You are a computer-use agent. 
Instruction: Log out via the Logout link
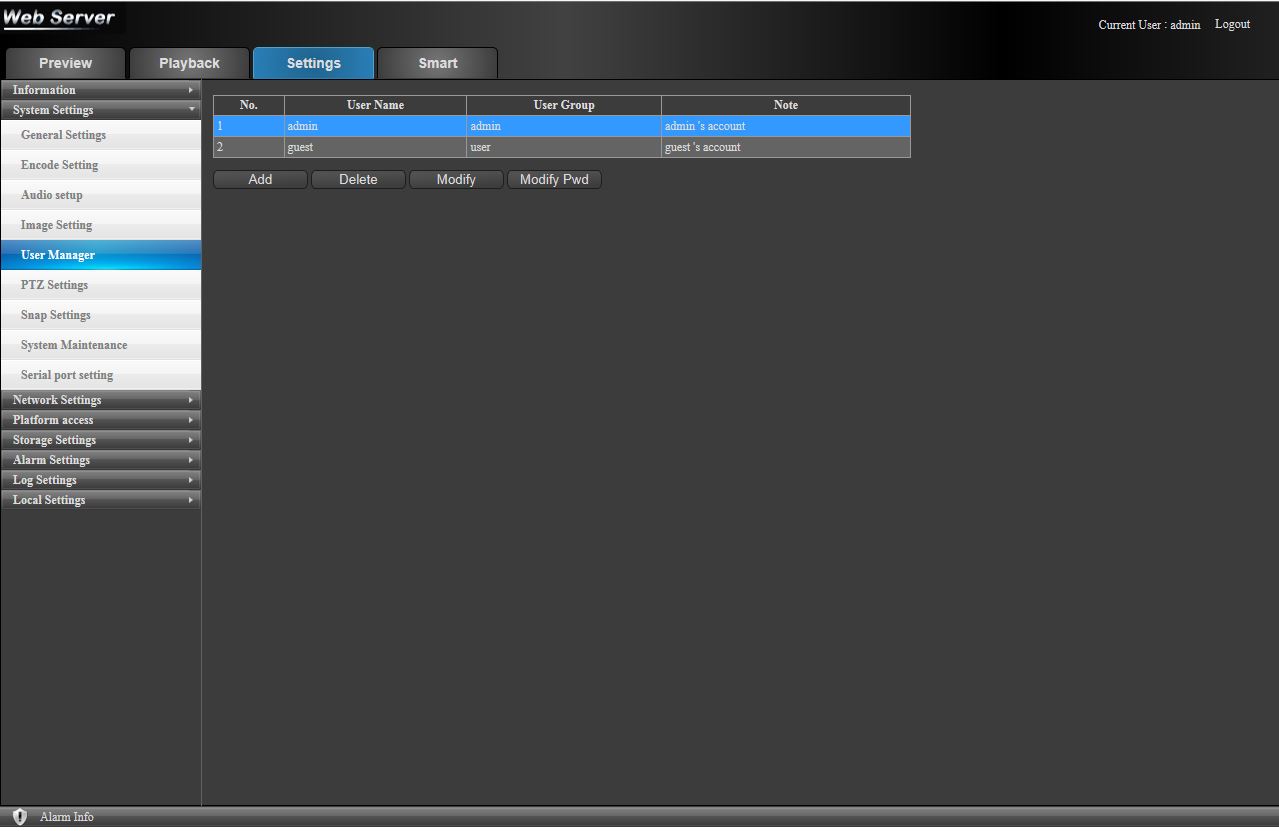(1232, 24)
